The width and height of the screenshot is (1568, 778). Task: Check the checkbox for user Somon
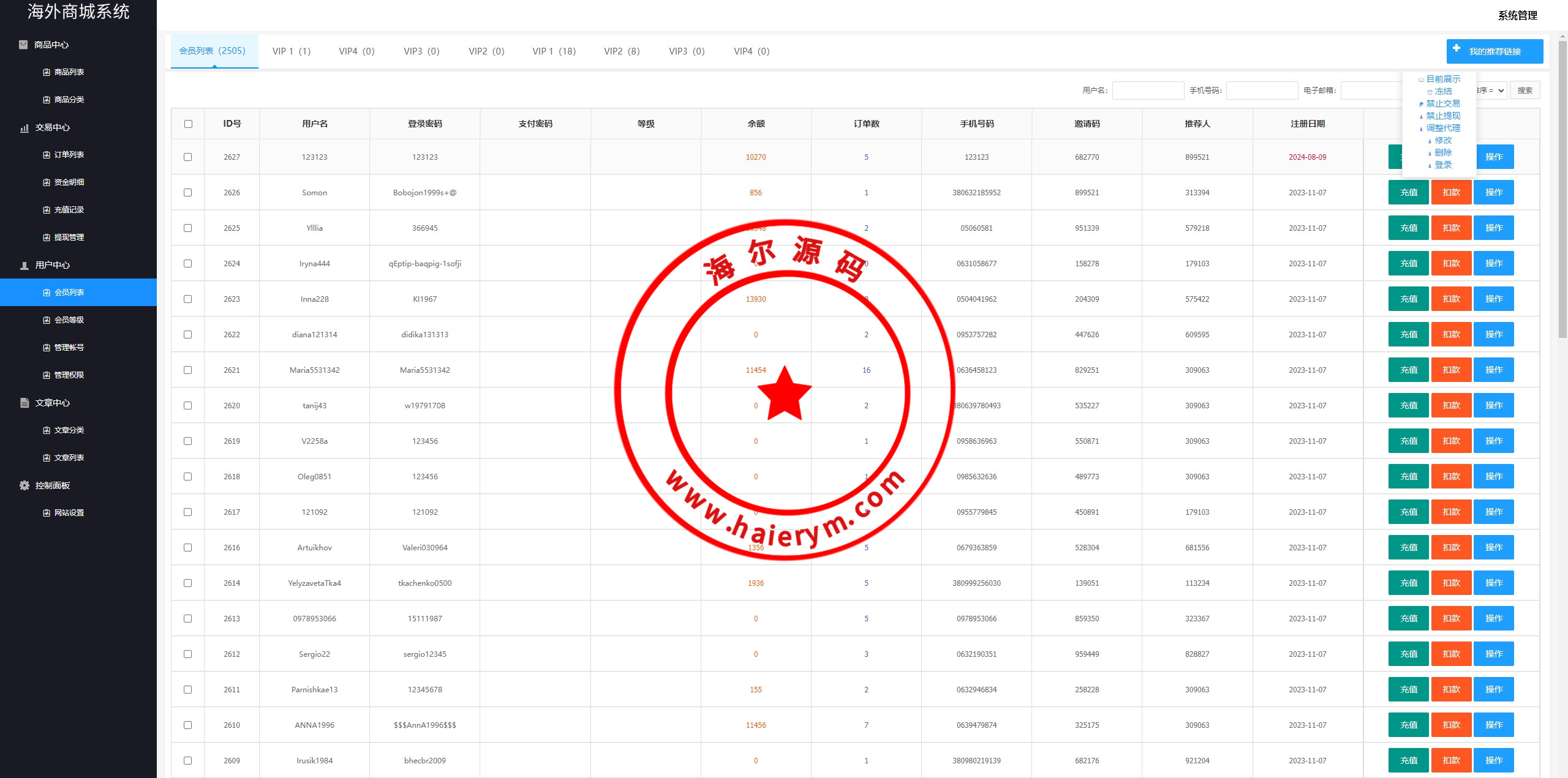pyautogui.click(x=188, y=193)
